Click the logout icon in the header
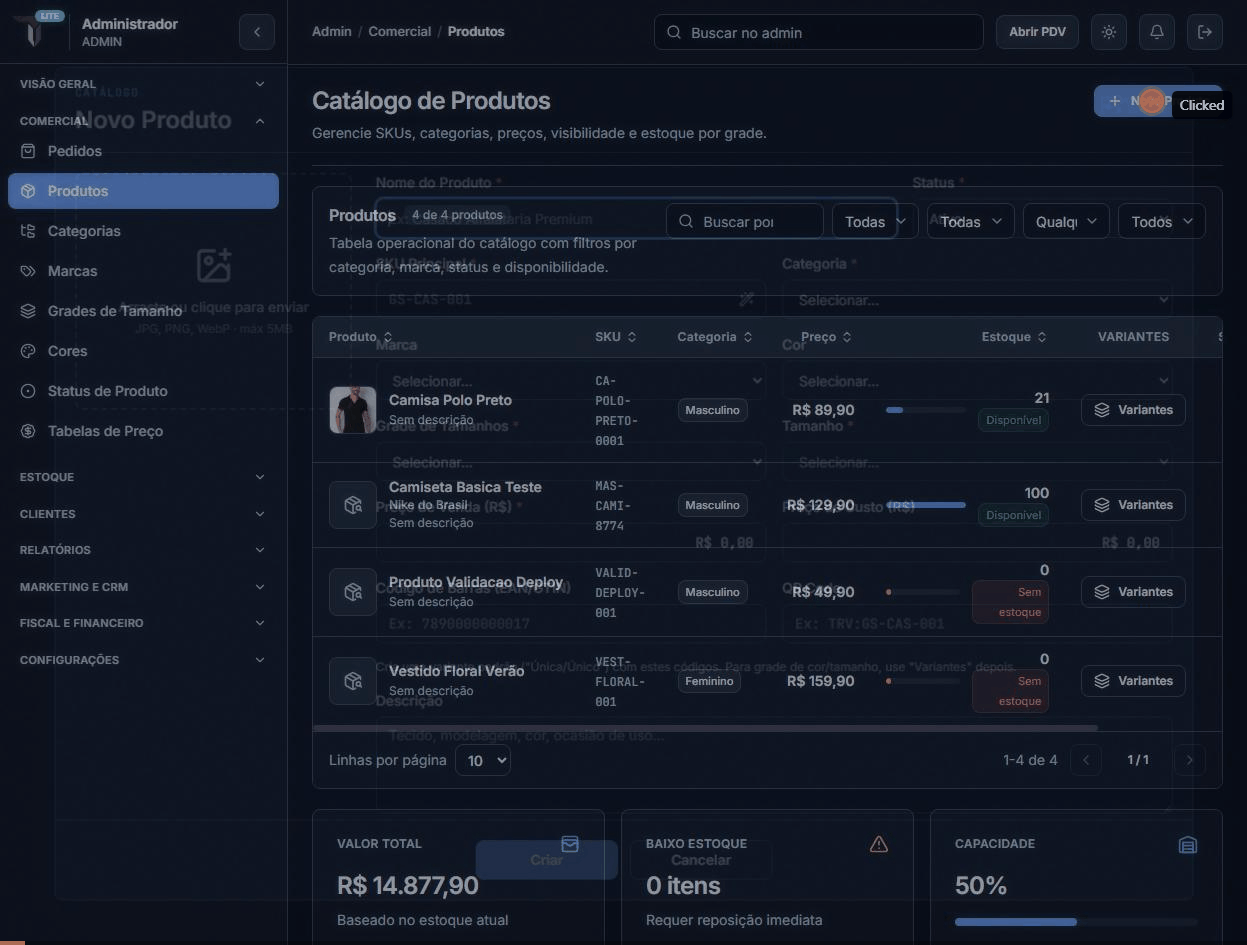This screenshot has width=1247, height=945. [x=1205, y=32]
